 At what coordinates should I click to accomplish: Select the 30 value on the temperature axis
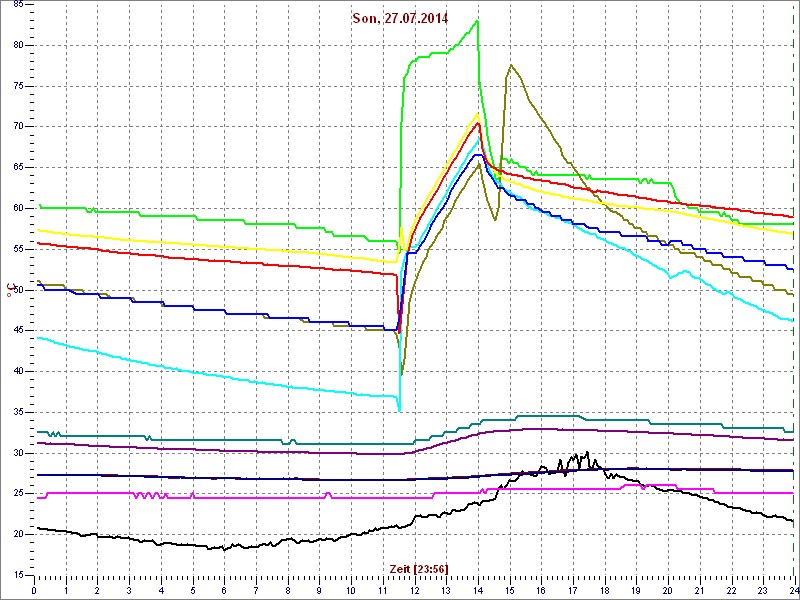point(18,453)
